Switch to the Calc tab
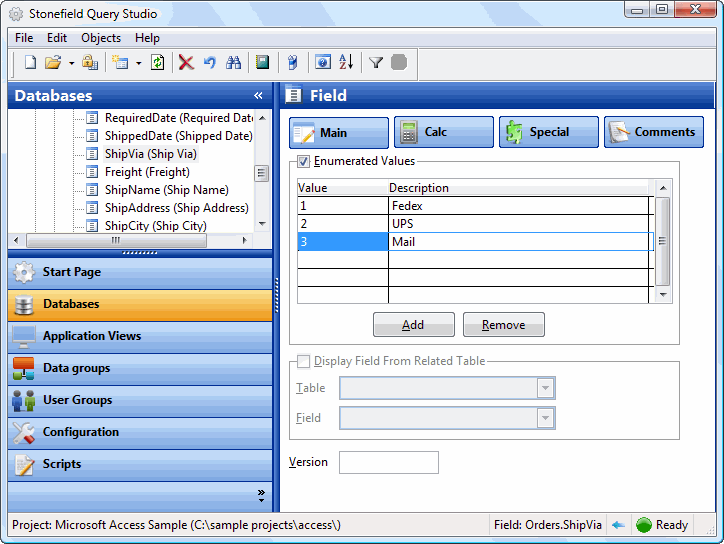This screenshot has height=544, width=724. click(443, 132)
